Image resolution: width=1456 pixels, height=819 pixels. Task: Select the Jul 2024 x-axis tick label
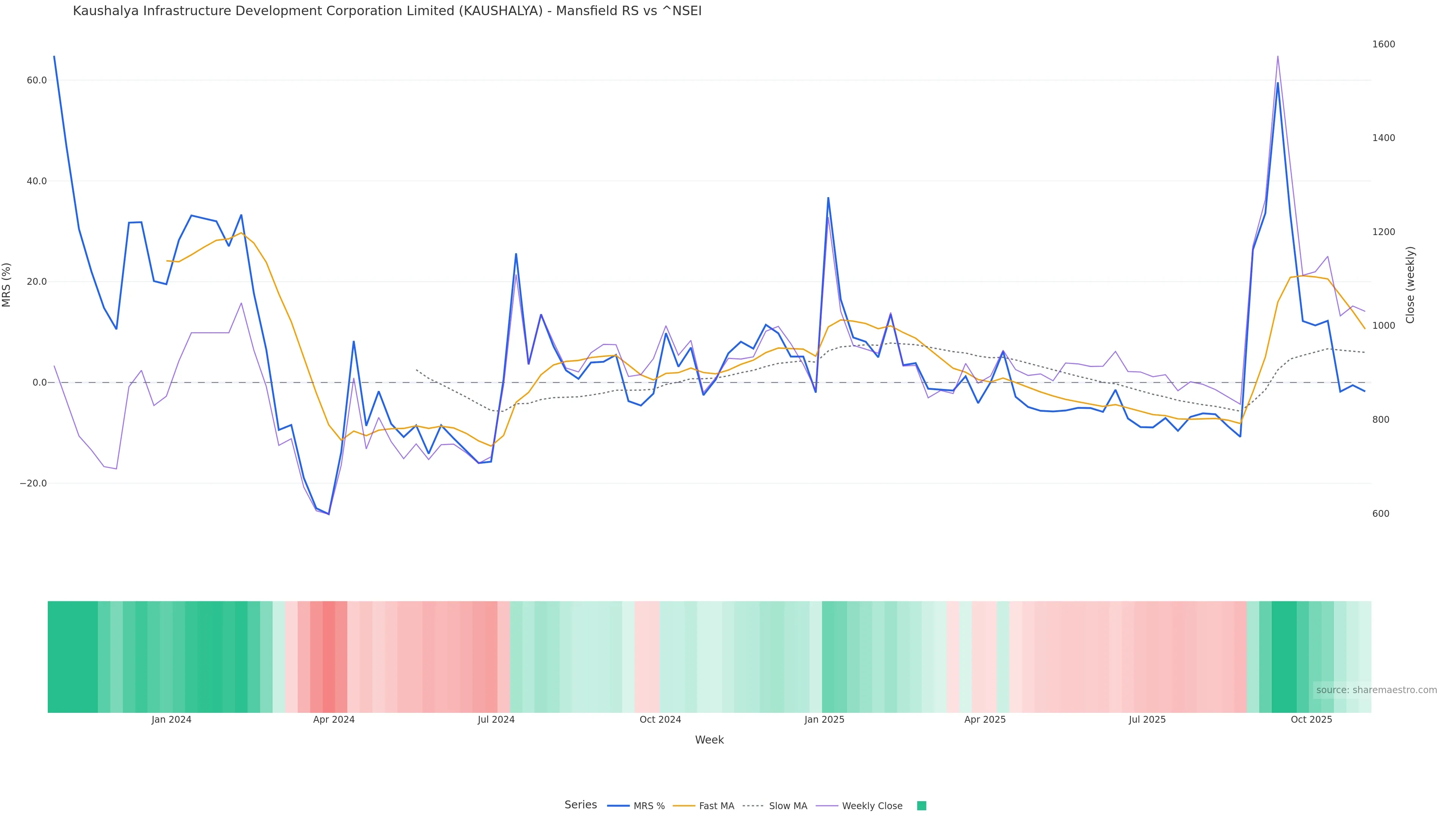coord(496,720)
